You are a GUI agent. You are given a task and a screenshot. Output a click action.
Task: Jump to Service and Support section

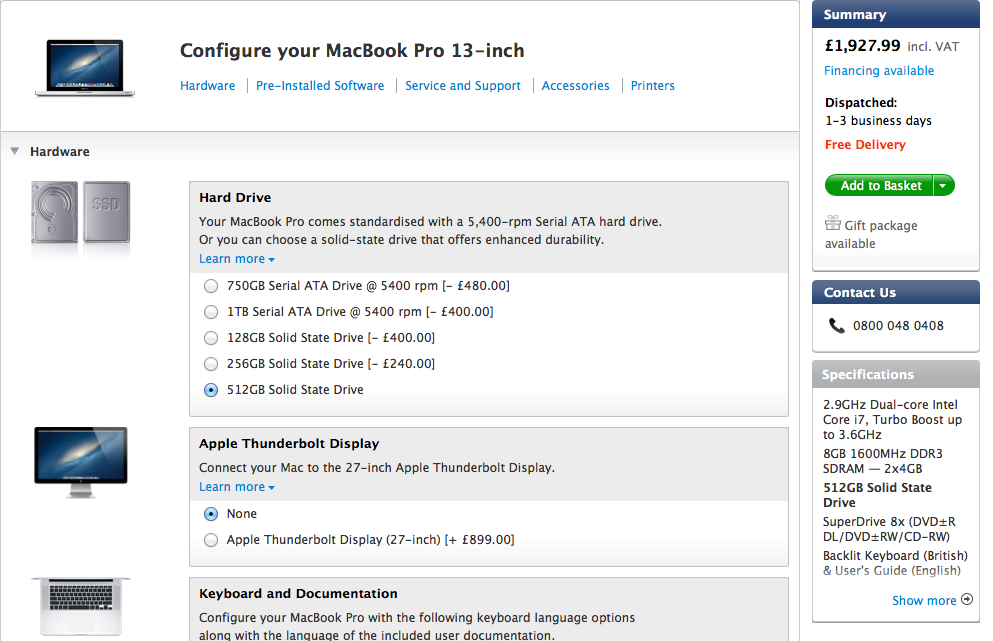click(x=463, y=86)
